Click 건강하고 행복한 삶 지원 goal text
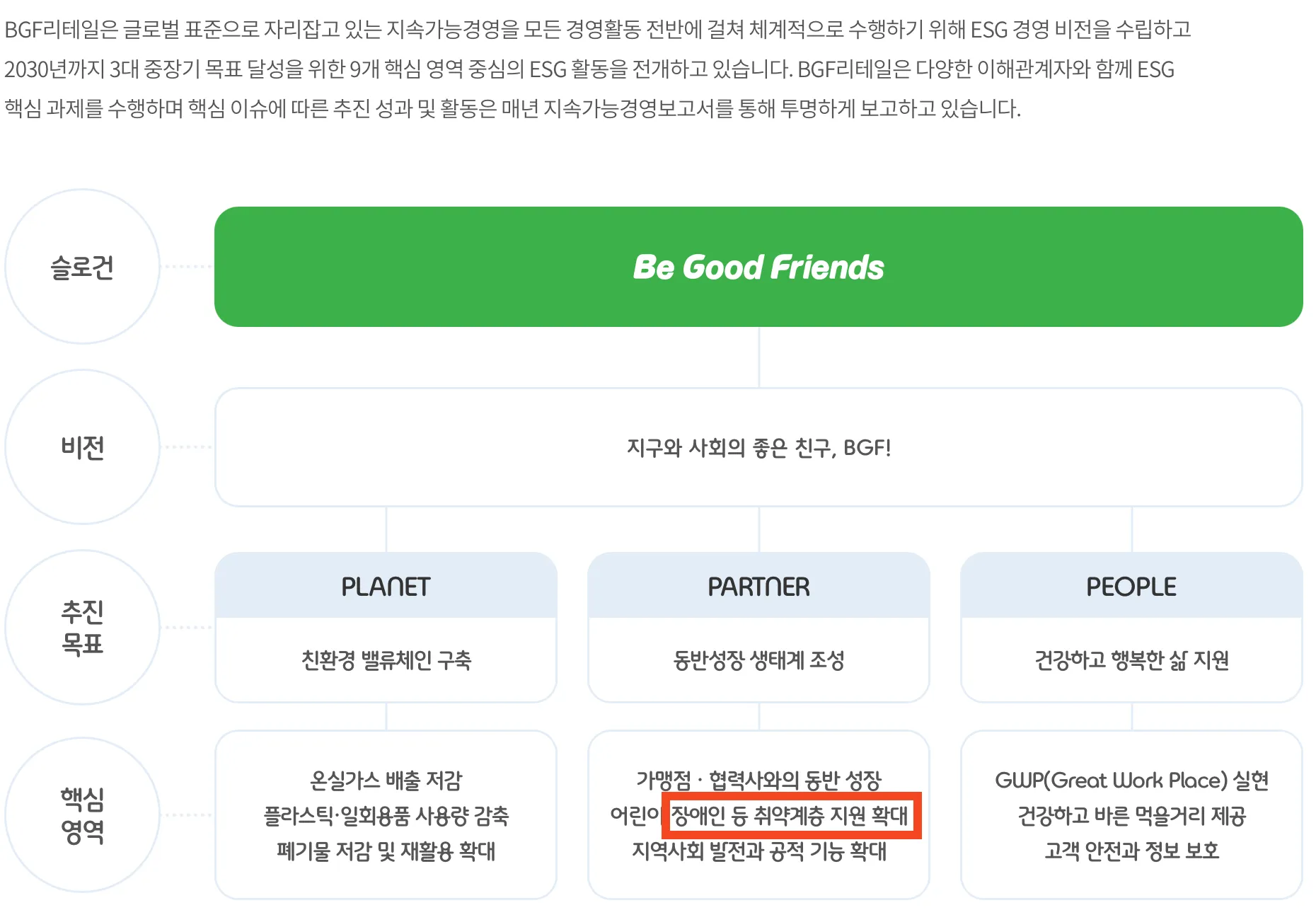The image size is (1316, 910). pos(1131,660)
